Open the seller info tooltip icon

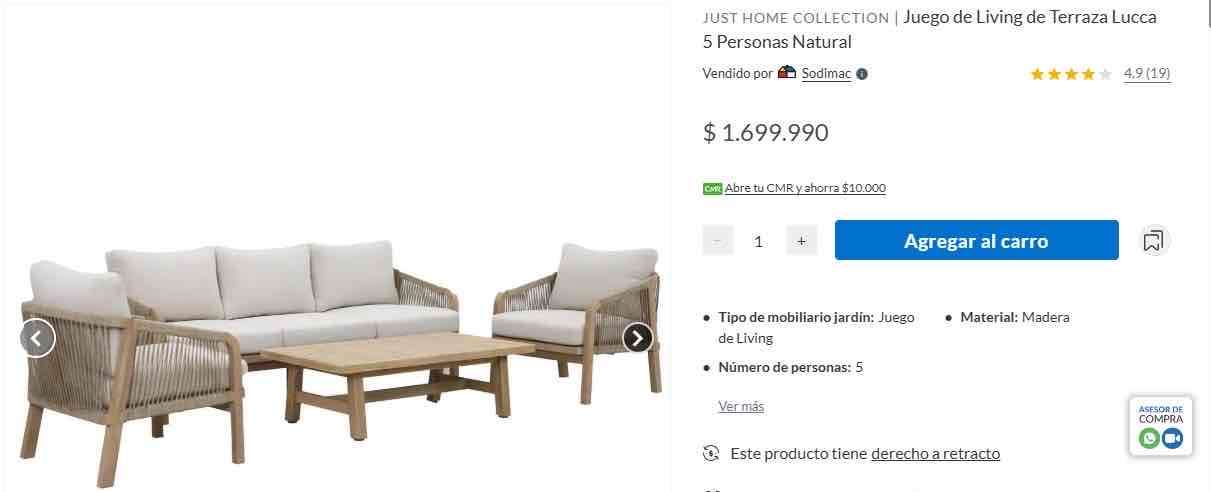pyautogui.click(x=862, y=74)
